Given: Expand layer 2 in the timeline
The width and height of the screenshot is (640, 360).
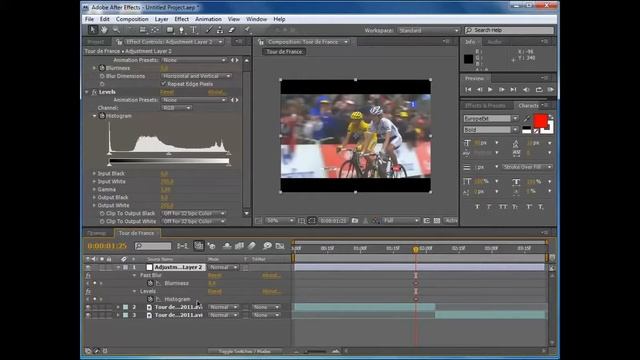Looking at the screenshot, I should click(x=118, y=307).
